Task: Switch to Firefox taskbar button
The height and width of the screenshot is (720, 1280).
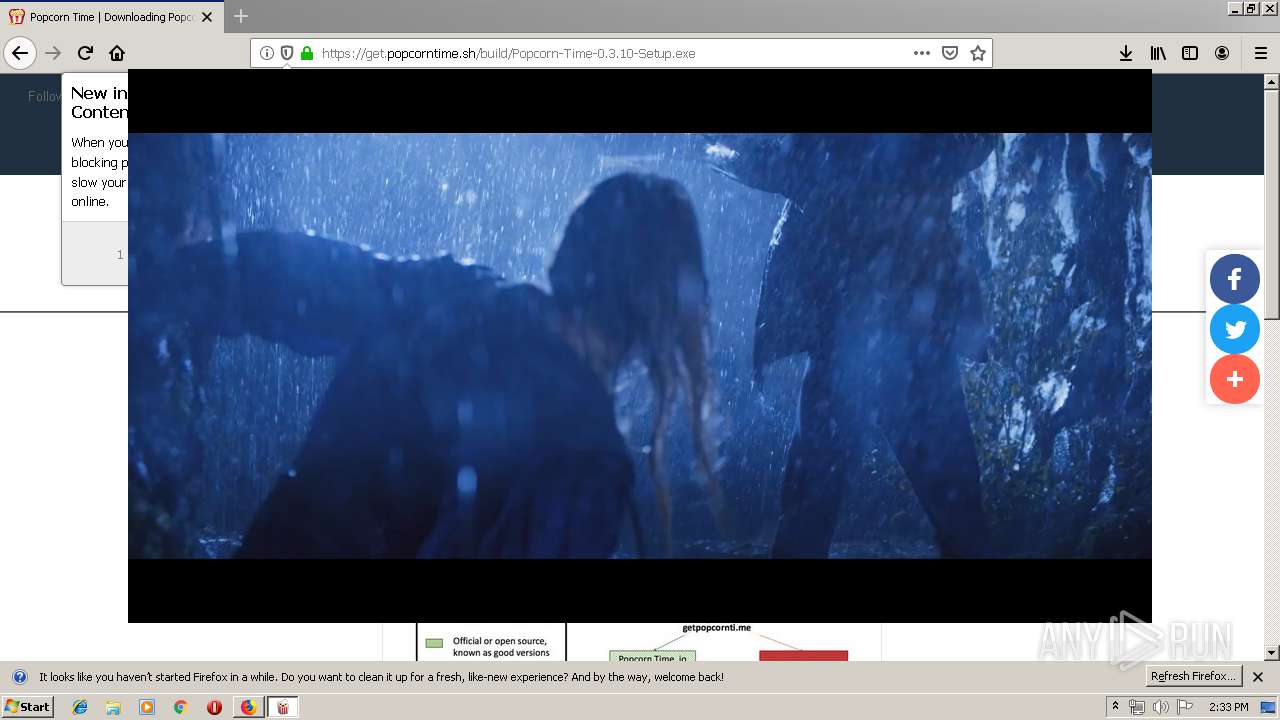Action: (249, 707)
